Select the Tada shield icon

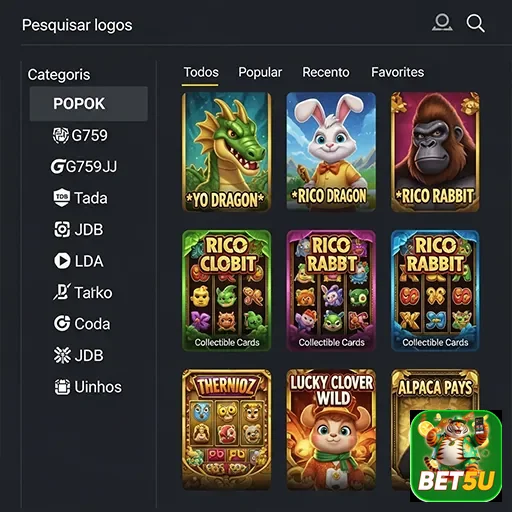point(62,198)
